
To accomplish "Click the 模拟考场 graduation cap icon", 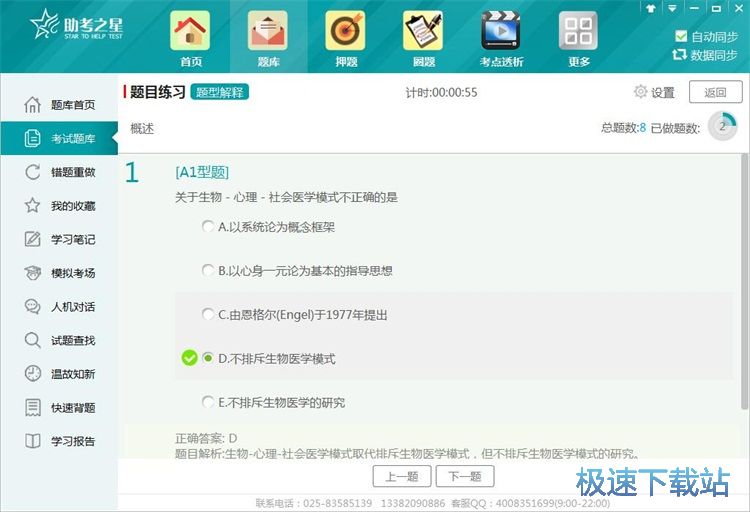I will [33, 273].
